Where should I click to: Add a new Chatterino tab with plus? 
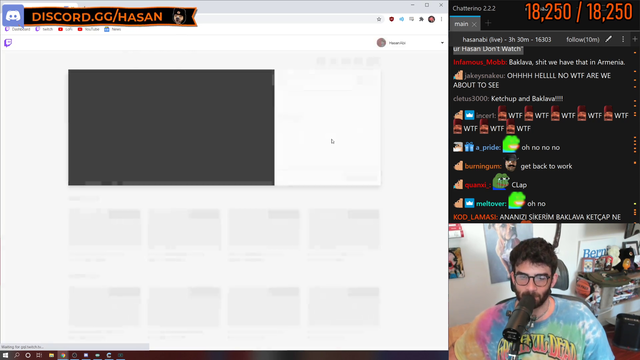coord(488,24)
